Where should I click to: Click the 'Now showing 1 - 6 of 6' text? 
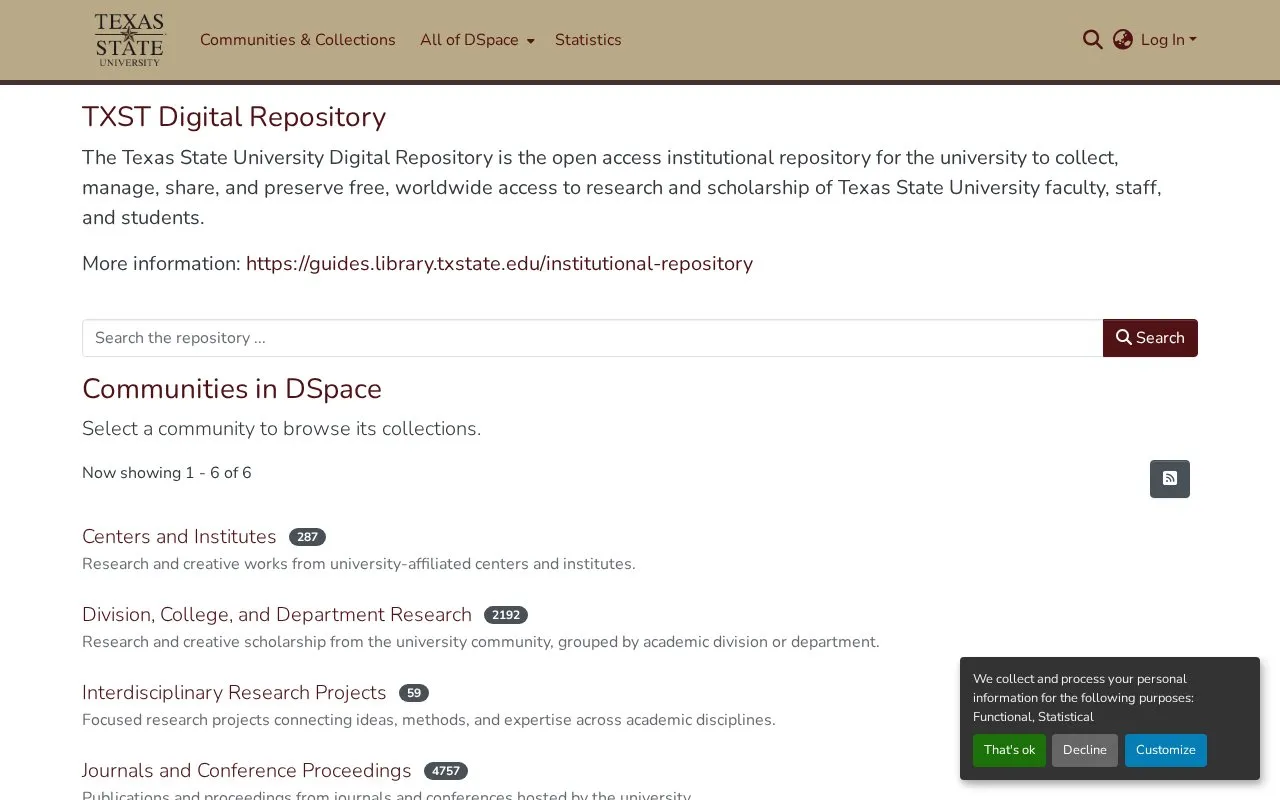167,473
